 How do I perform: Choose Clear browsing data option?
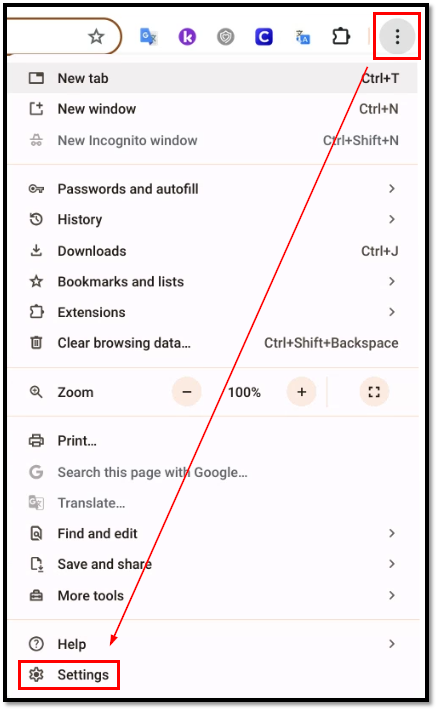(x=212, y=343)
